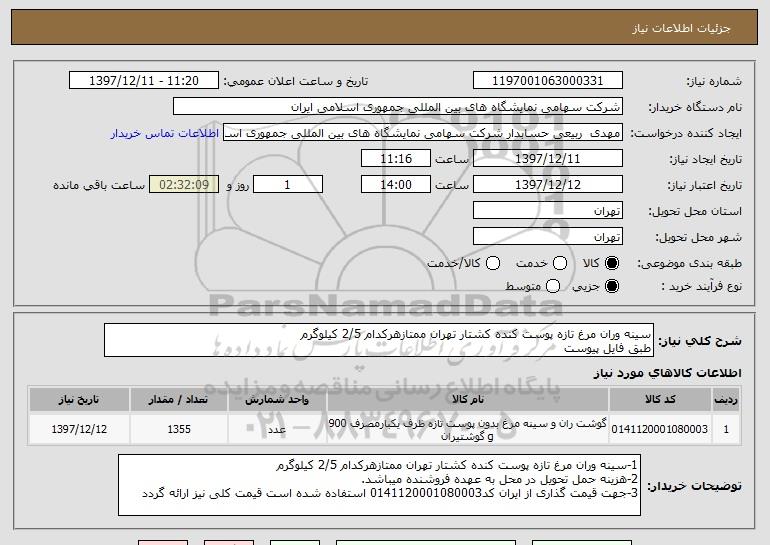Image resolution: width=770 pixels, height=545 pixels.
Task: Click the کد کالا column header
Action: click(660, 400)
